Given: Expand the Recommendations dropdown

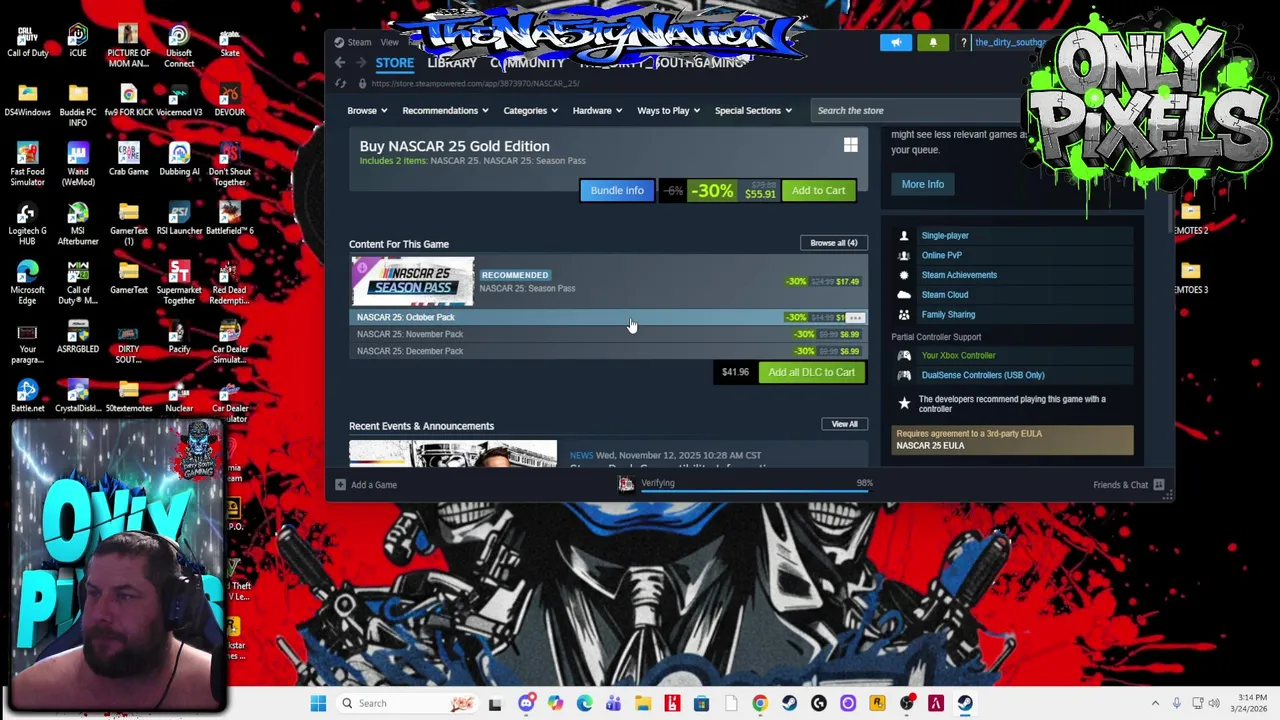Looking at the screenshot, I should [x=445, y=111].
